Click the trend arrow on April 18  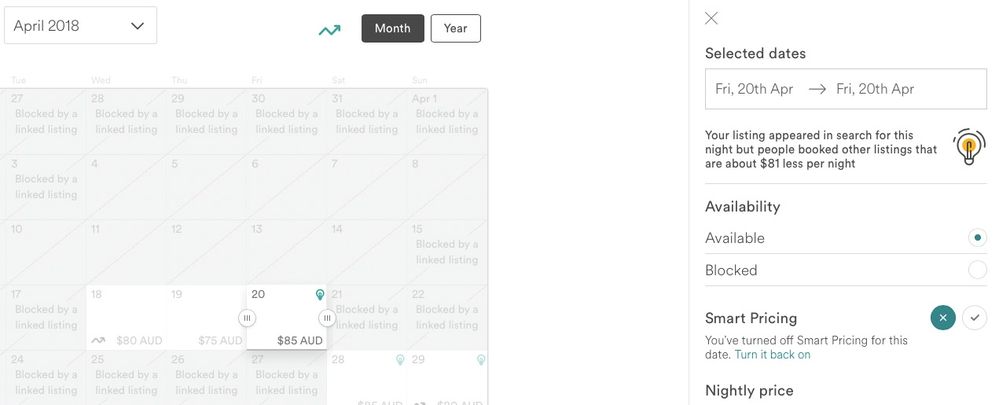(99, 341)
